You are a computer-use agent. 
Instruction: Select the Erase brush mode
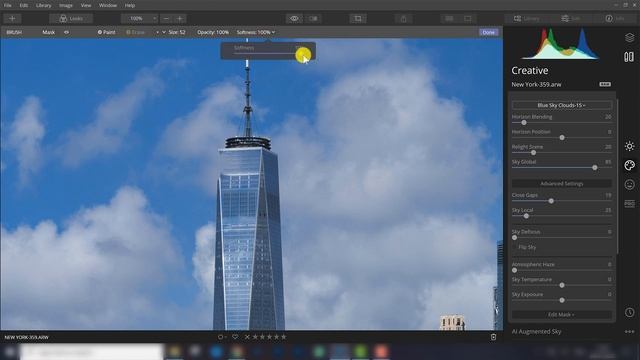[136, 32]
